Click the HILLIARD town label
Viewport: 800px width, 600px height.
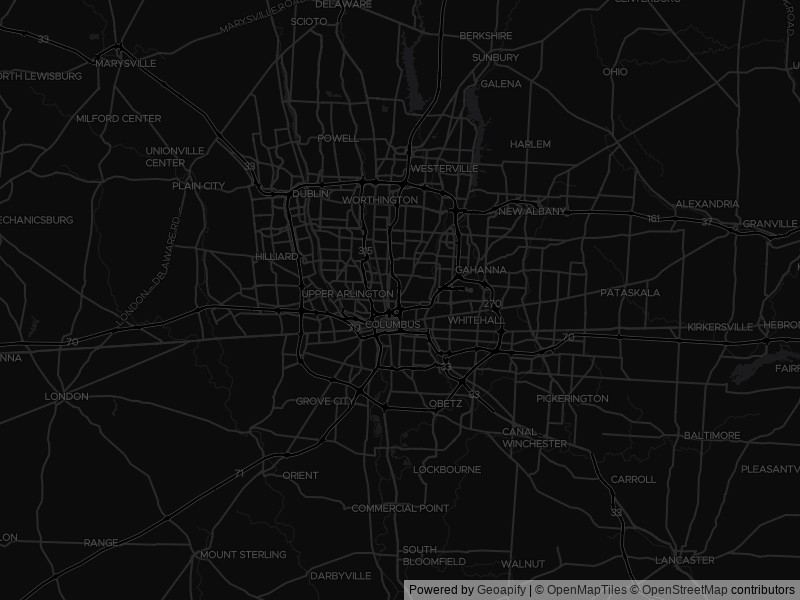pos(277,256)
